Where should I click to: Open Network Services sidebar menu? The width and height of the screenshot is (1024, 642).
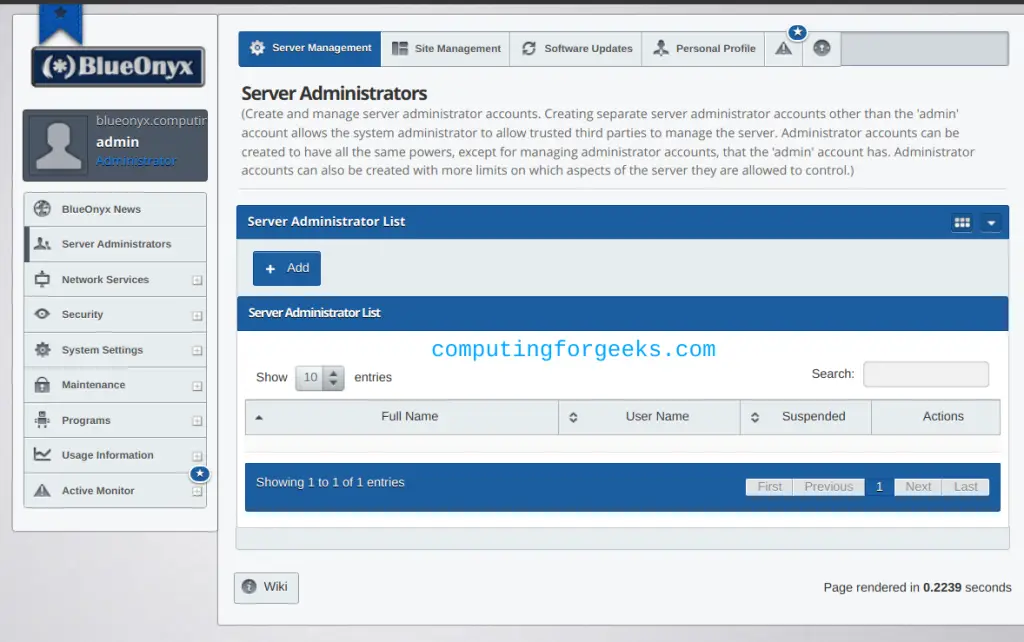click(116, 280)
